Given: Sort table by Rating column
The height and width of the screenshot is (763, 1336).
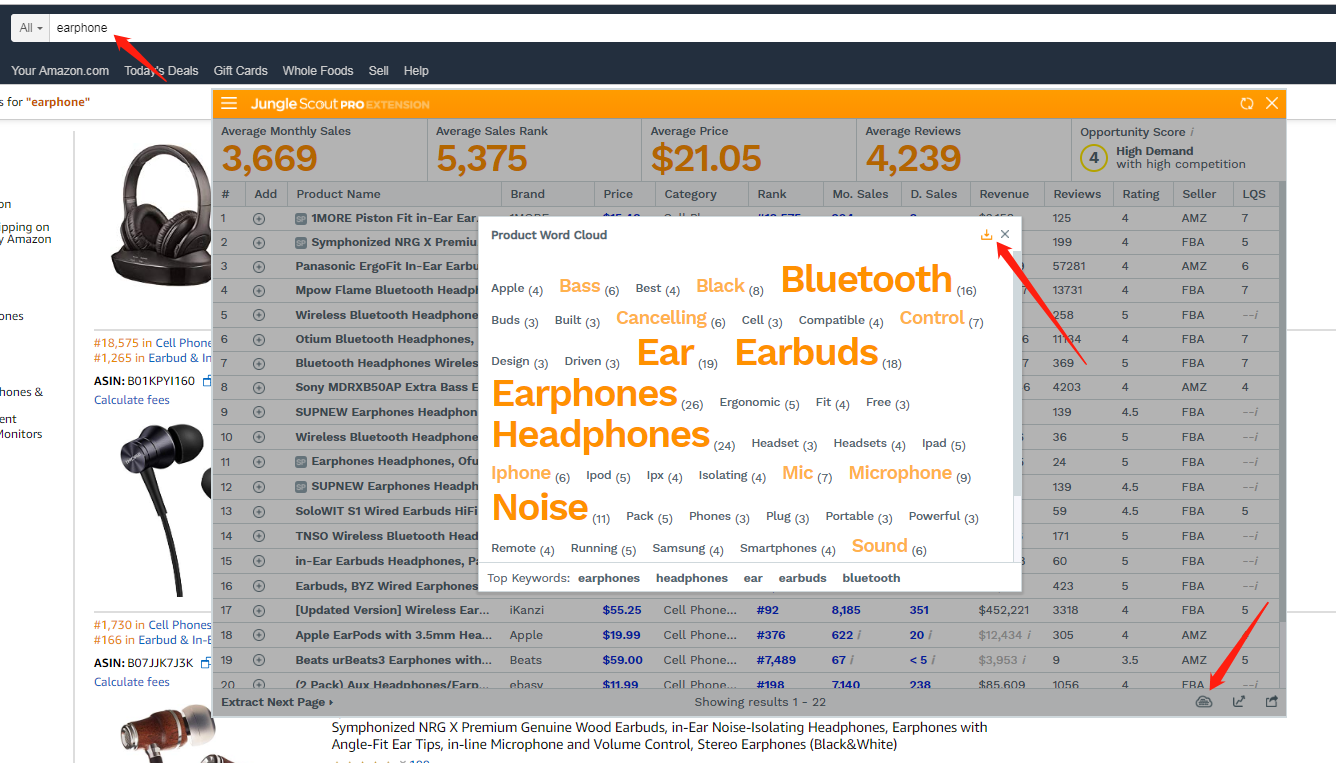Looking at the screenshot, I should tap(1141, 194).
